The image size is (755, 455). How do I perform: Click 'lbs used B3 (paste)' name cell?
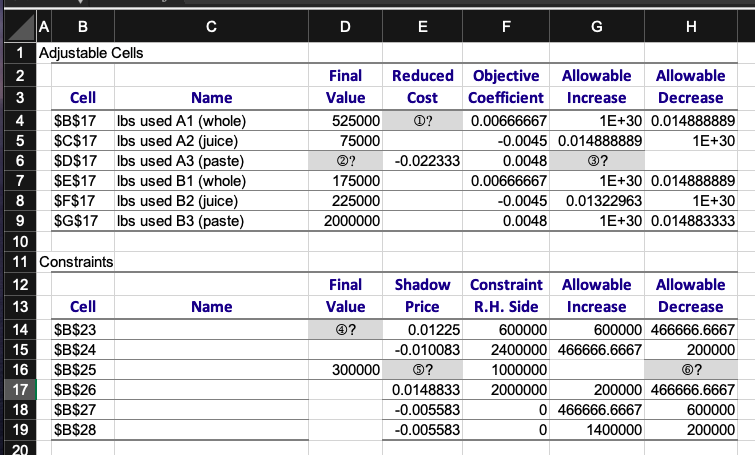point(211,221)
